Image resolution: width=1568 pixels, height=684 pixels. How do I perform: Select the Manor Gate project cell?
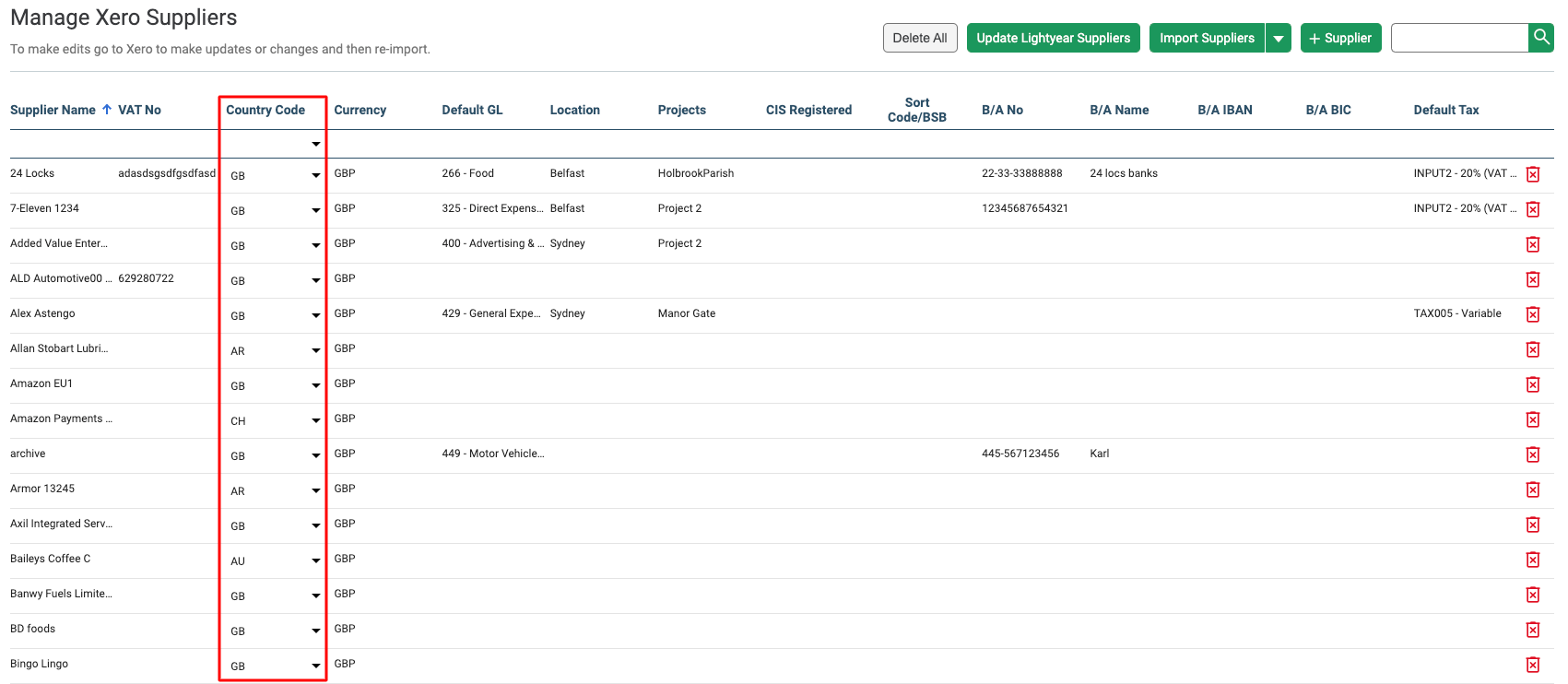(x=687, y=313)
